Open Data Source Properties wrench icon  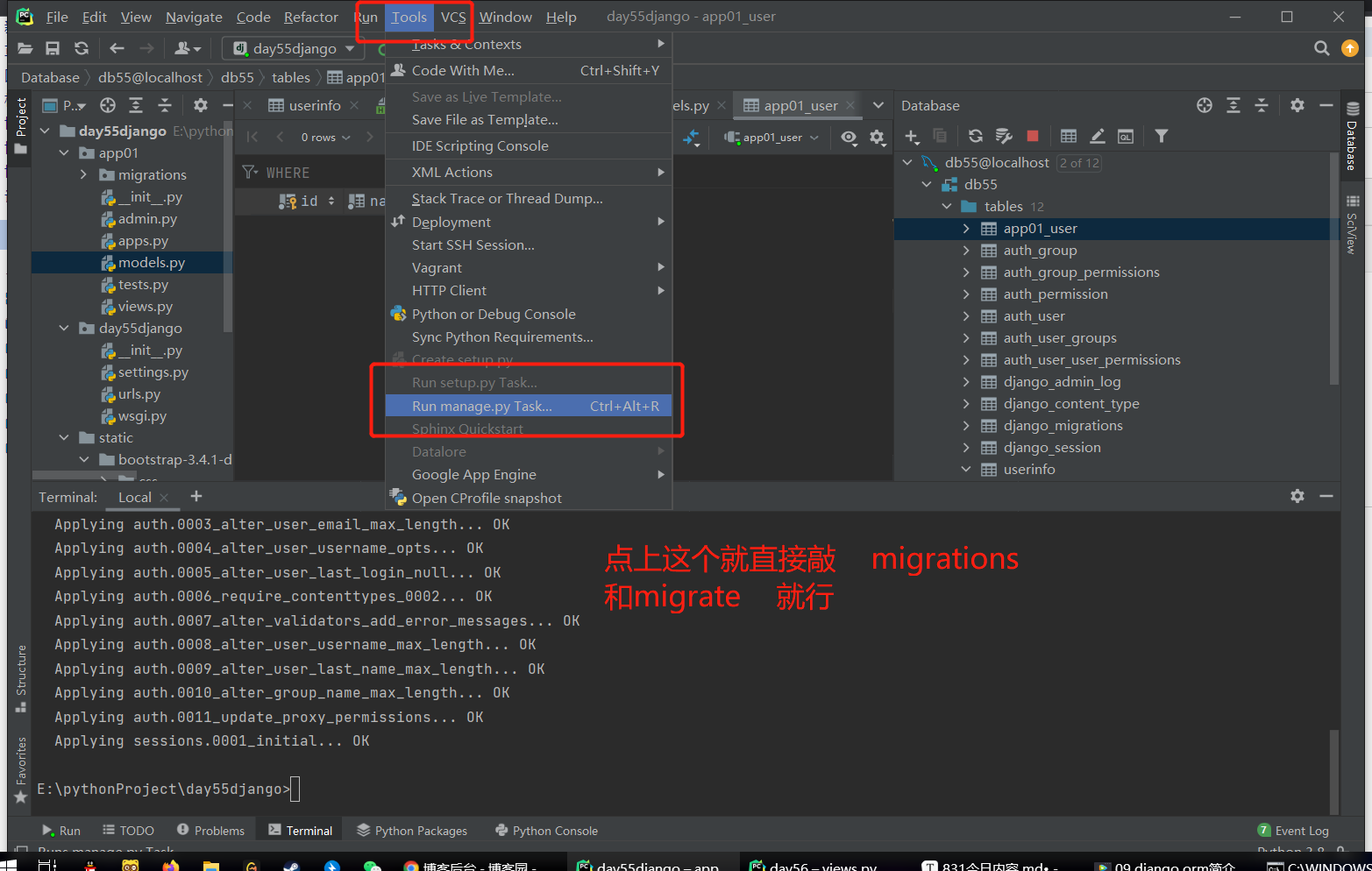coord(1005,136)
